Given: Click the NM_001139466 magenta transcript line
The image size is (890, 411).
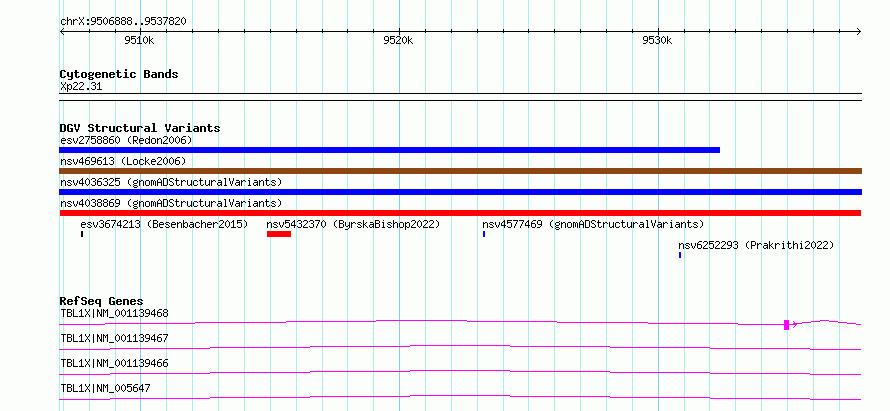Looking at the screenshot, I should (x=460, y=372).
